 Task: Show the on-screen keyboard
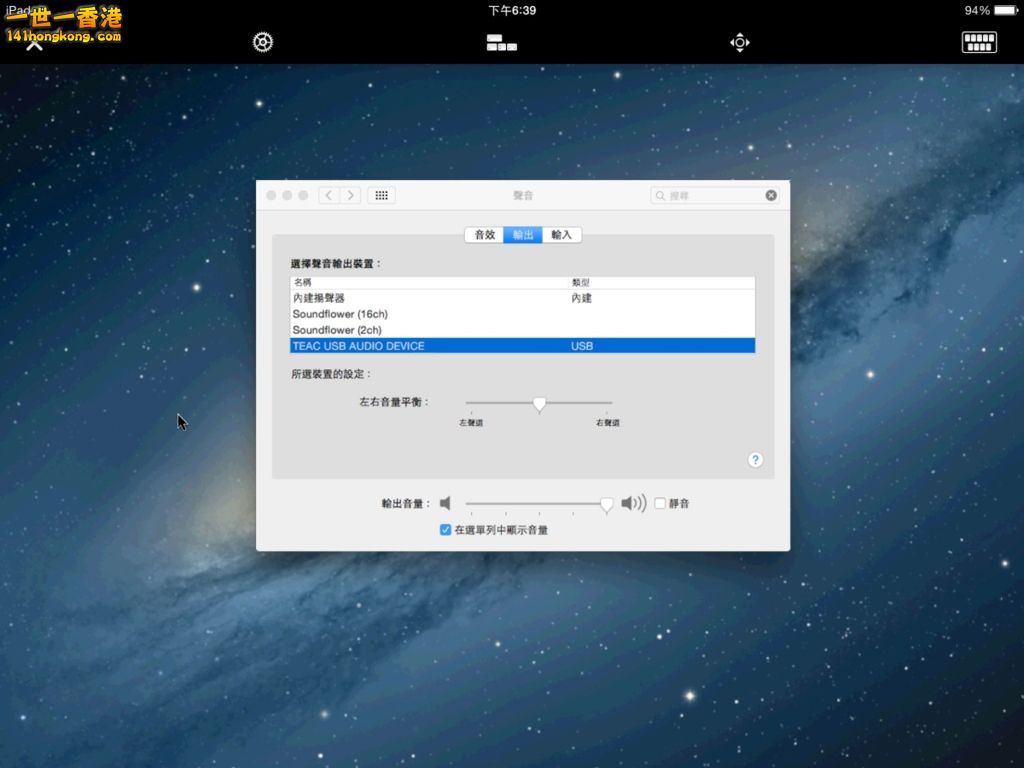pyautogui.click(x=979, y=42)
